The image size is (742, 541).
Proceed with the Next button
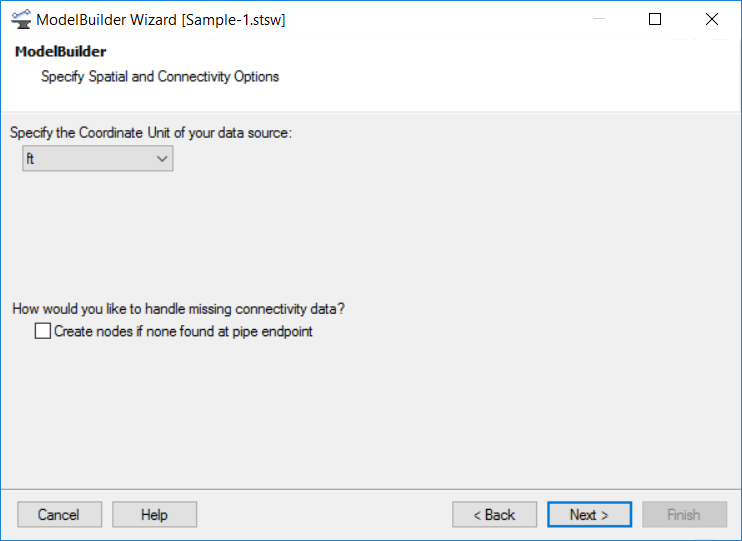click(589, 514)
